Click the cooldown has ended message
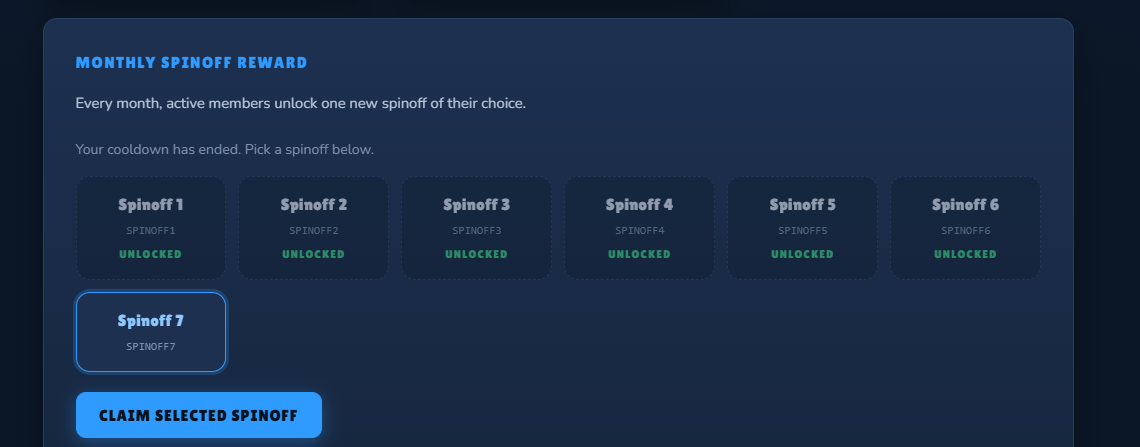The height and width of the screenshot is (447, 1140). pos(225,149)
